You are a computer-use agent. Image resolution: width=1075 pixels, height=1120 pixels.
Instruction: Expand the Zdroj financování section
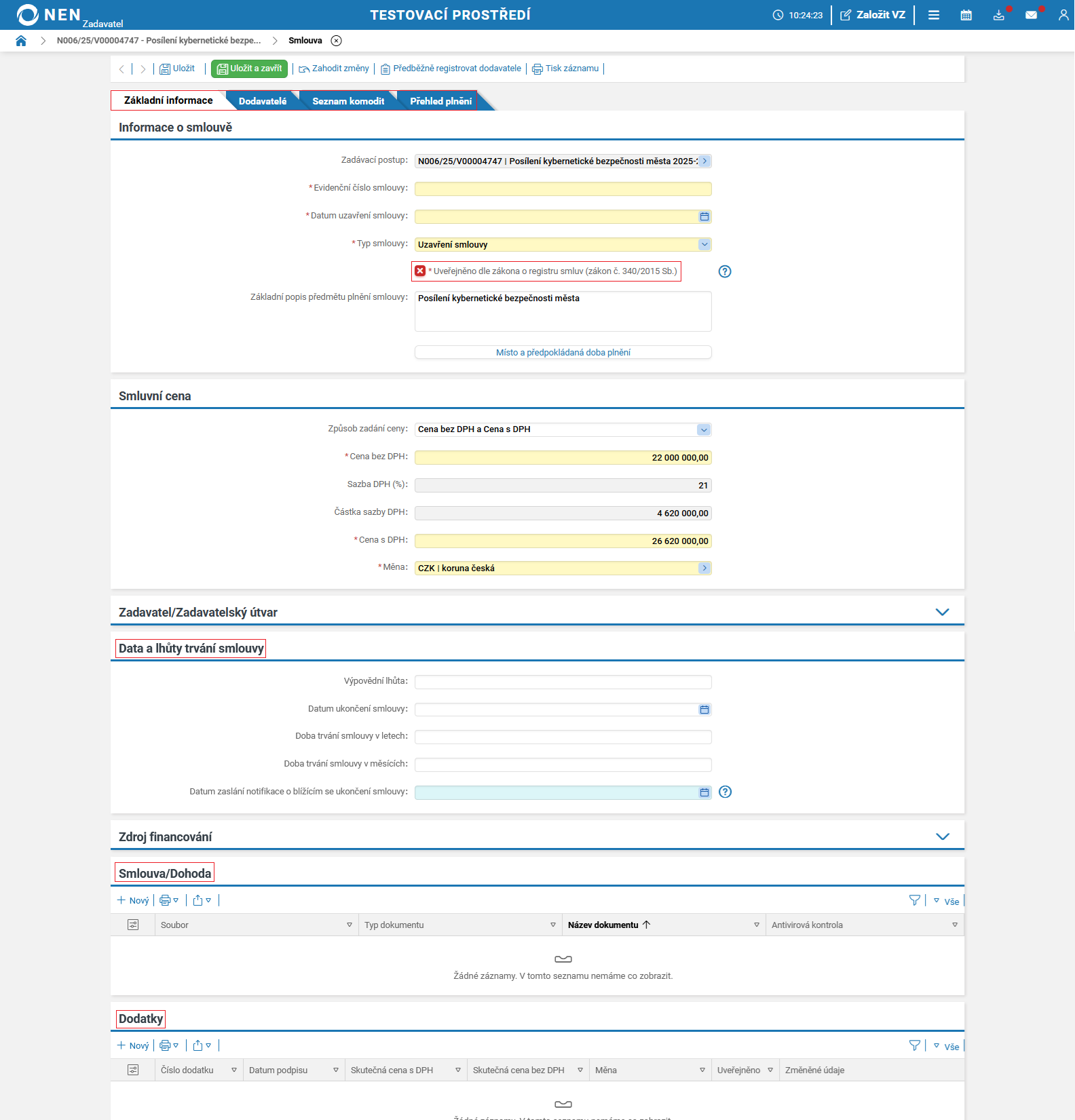[942, 836]
